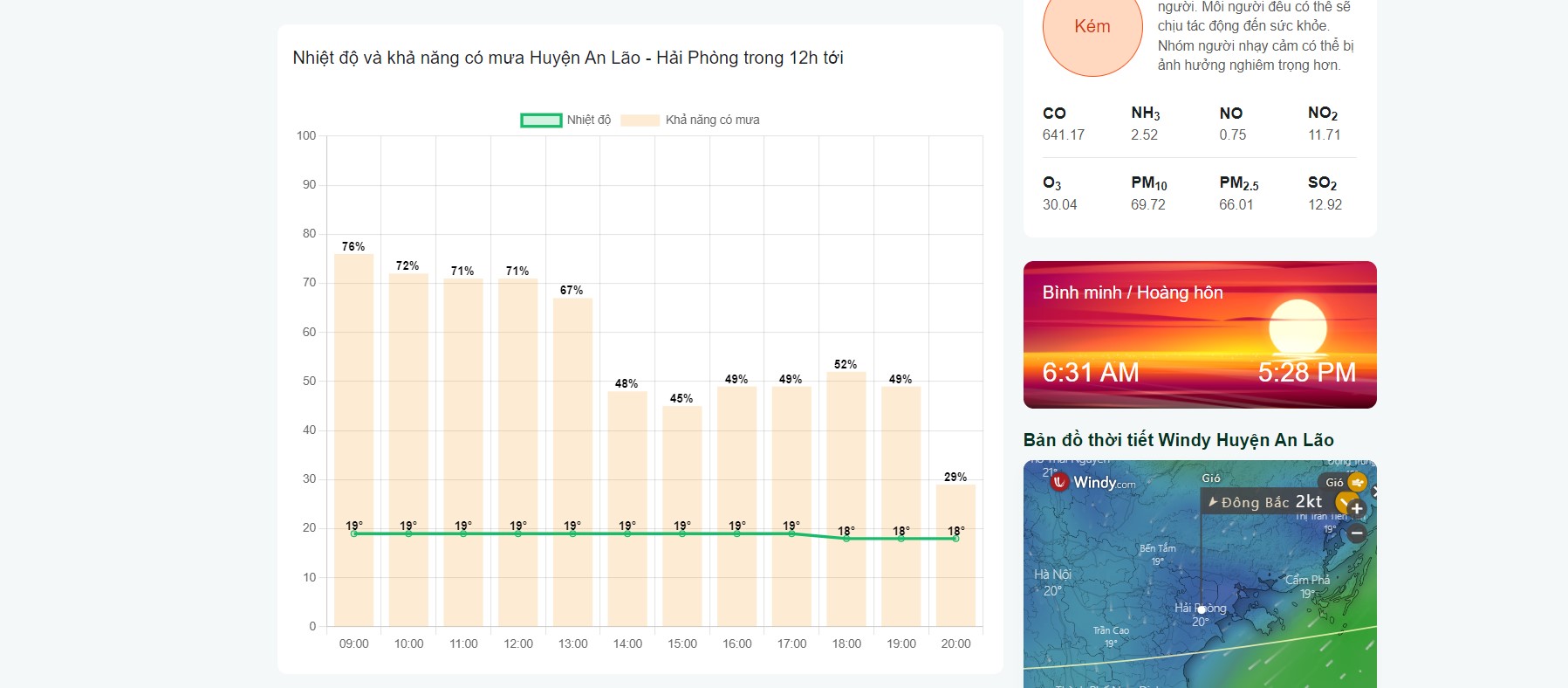1568x688 pixels.
Task: Close the wind info popup on map
Action: [1373, 492]
